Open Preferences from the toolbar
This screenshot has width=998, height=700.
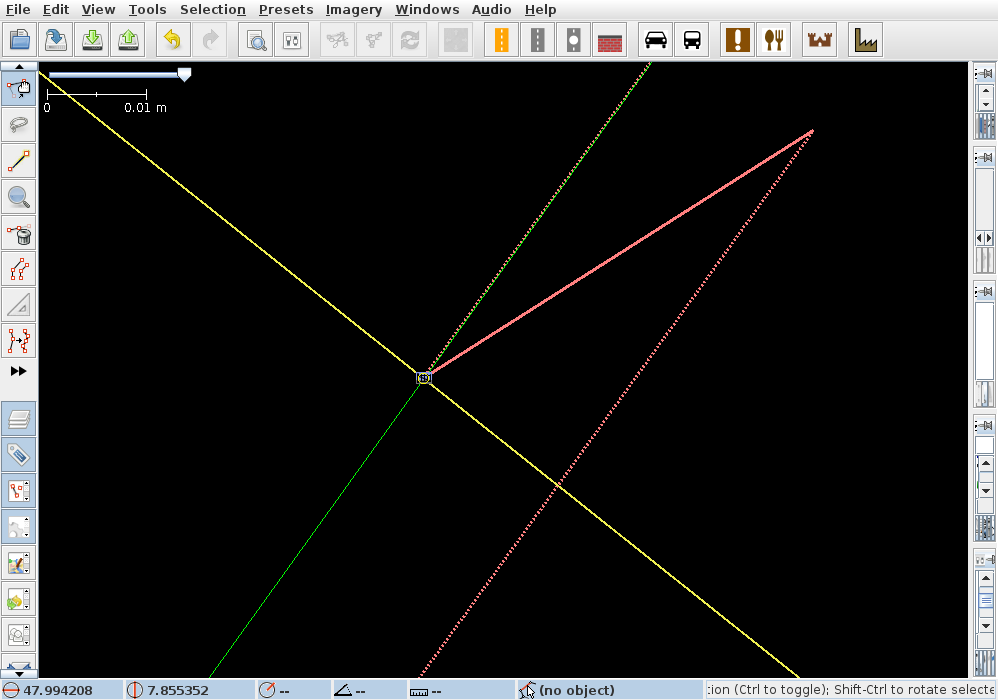(x=292, y=40)
